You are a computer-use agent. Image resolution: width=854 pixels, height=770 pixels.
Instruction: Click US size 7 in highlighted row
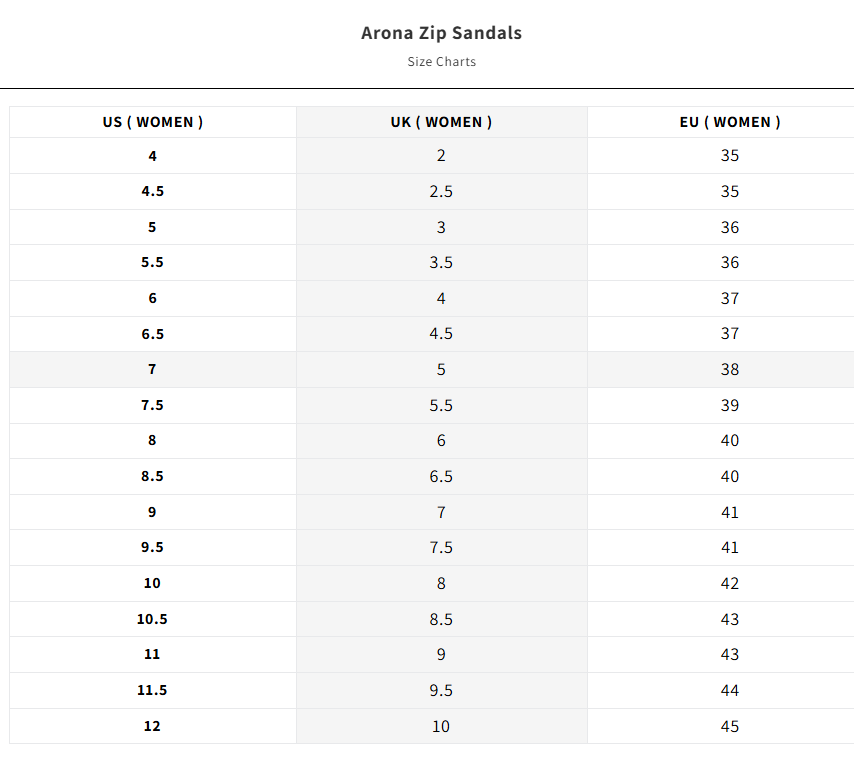152,370
